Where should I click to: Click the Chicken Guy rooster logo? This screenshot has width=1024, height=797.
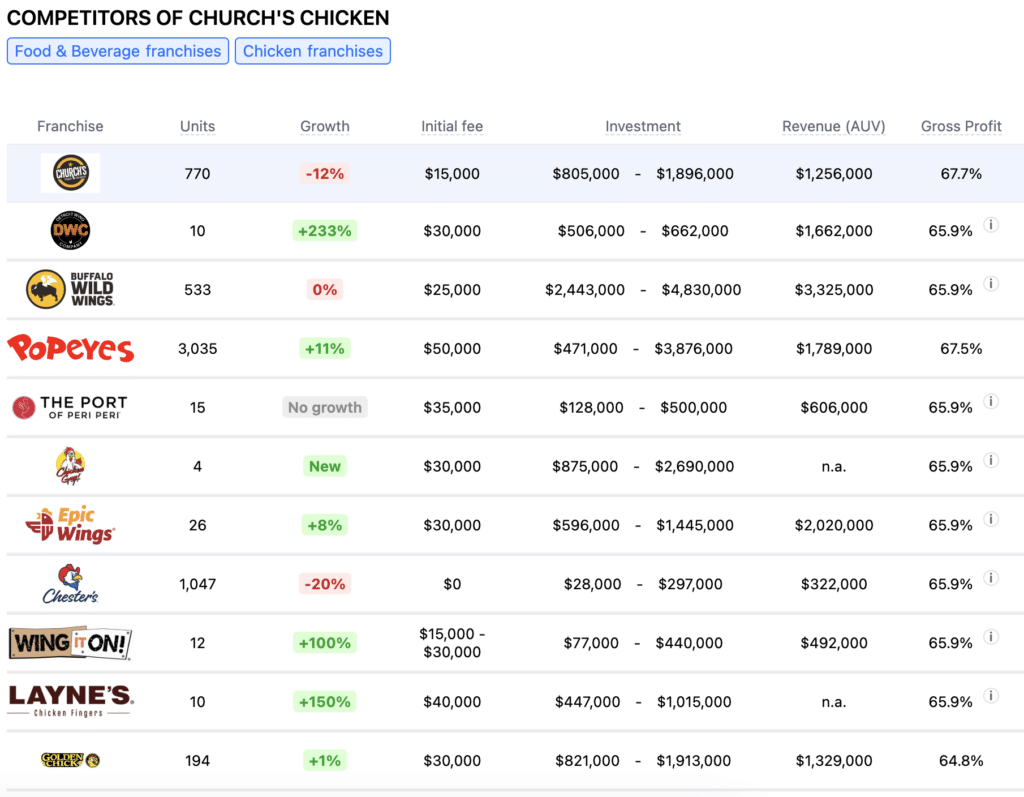(71, 466)
